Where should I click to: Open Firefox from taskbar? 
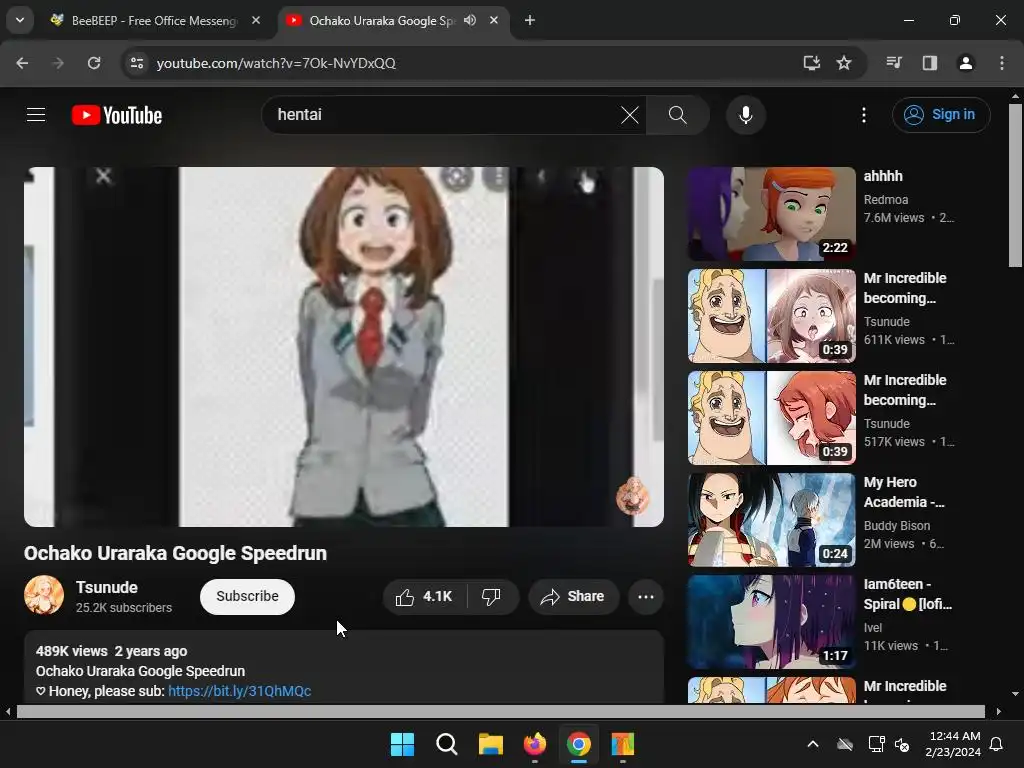(534, 744)
